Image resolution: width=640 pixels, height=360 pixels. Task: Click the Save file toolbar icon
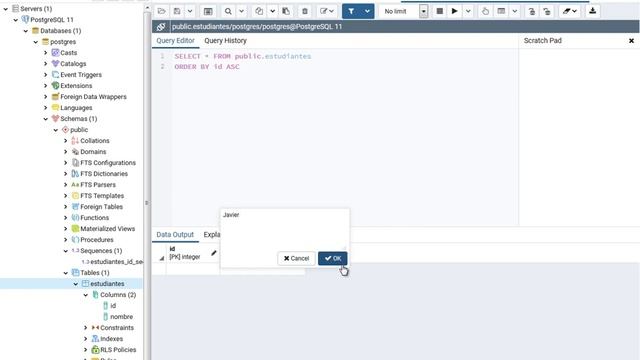point(177,11)
